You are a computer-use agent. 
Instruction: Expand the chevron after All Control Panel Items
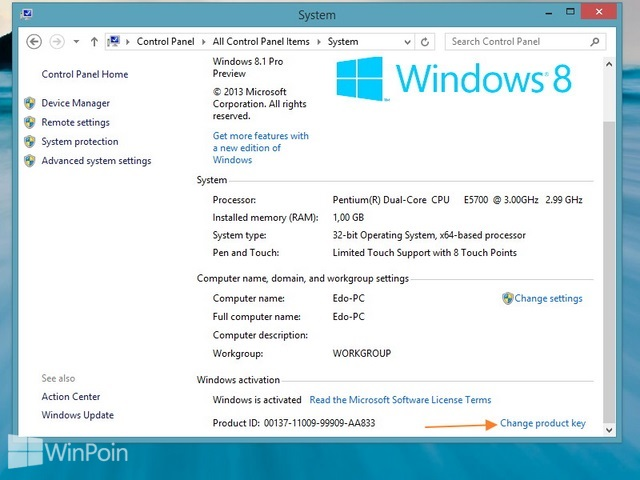pyautogui.click(x=319, y=42)
